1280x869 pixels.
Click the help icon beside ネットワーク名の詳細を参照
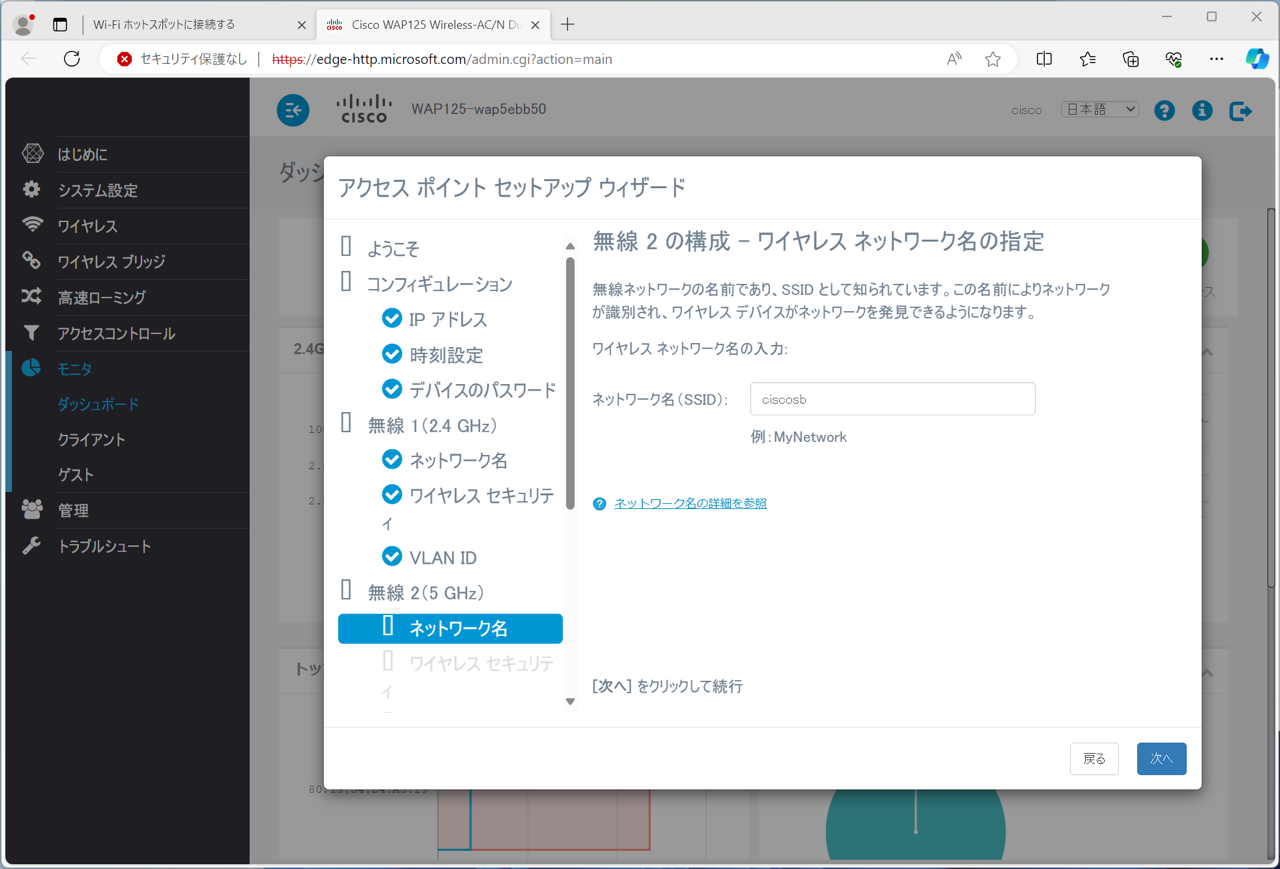coord(599,504)
